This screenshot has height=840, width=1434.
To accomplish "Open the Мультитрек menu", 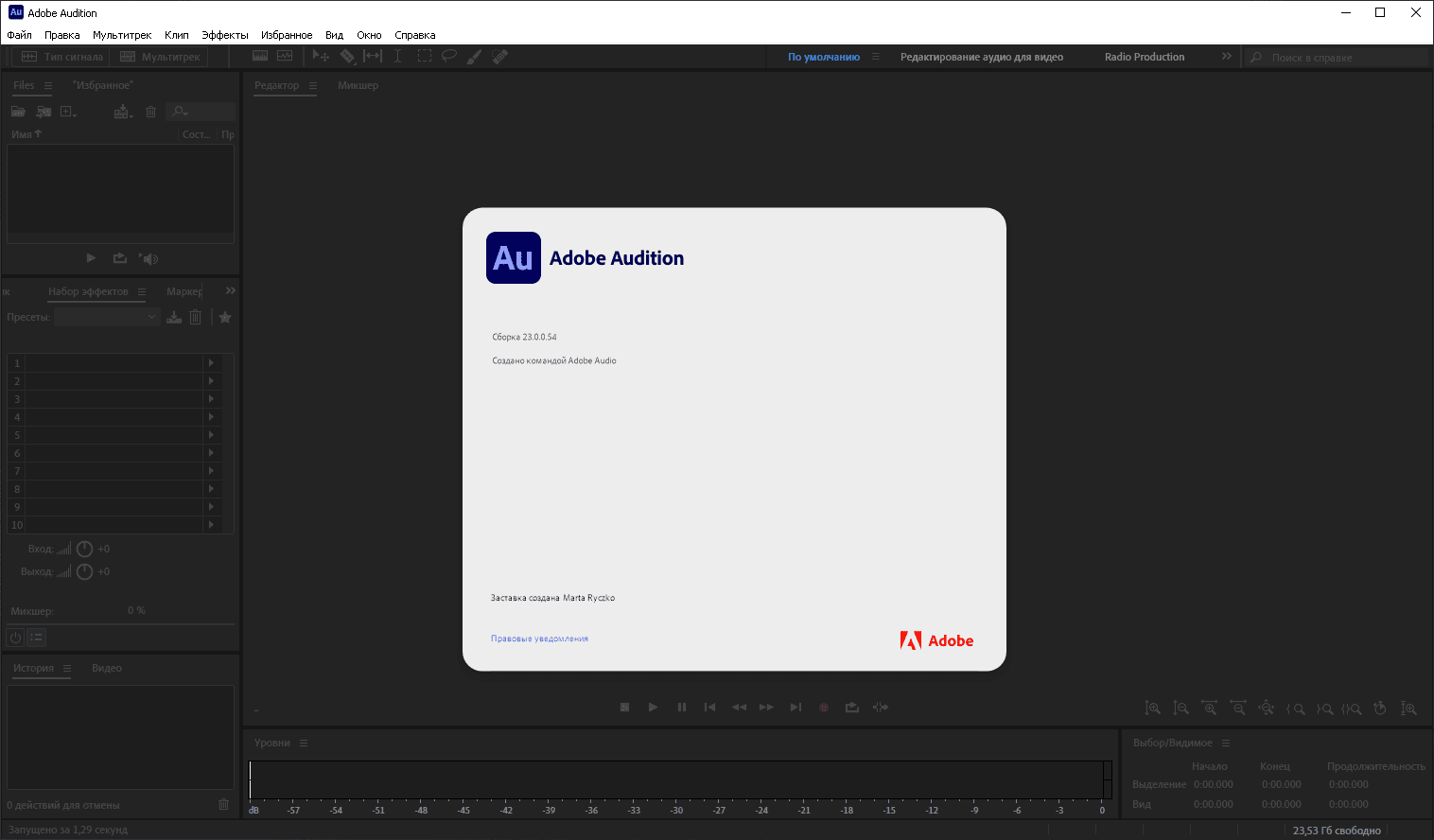I will coord(122,35).
